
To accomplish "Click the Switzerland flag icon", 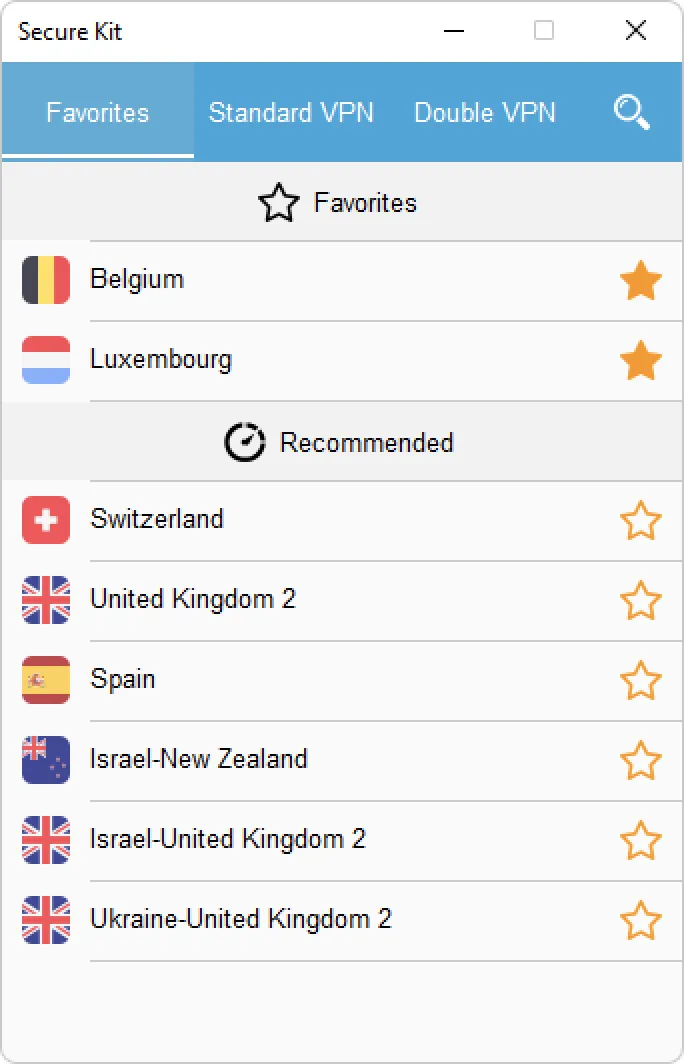I will click(45, 520).
